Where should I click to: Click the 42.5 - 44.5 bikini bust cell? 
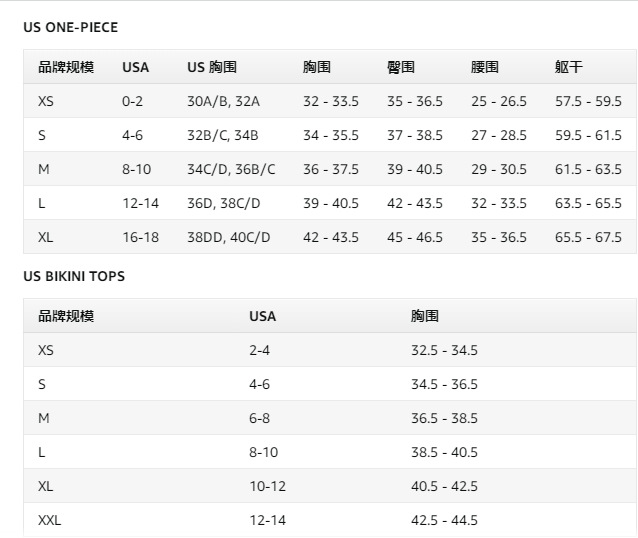point(444,520)
